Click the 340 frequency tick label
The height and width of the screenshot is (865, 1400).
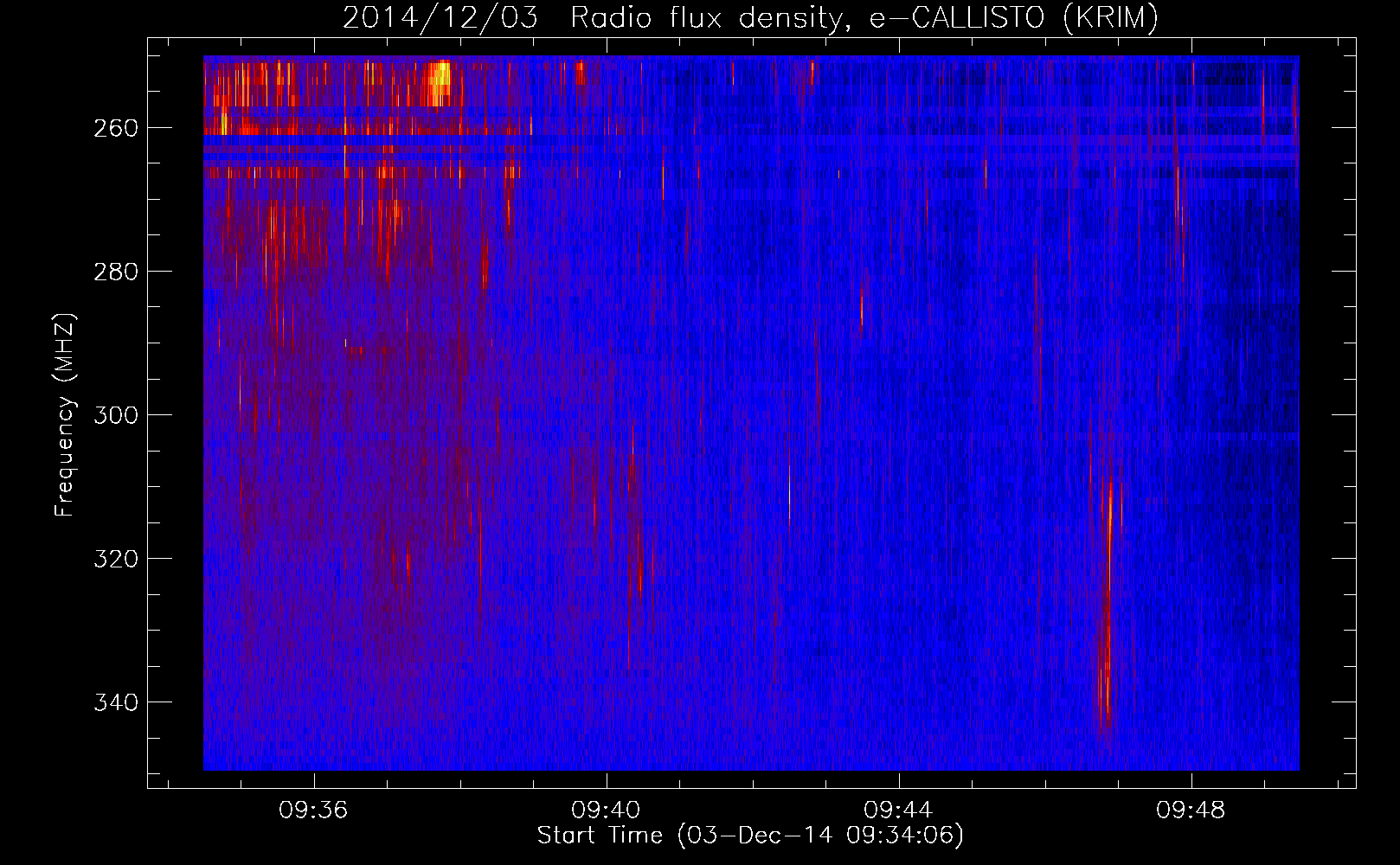click(116, 702)
